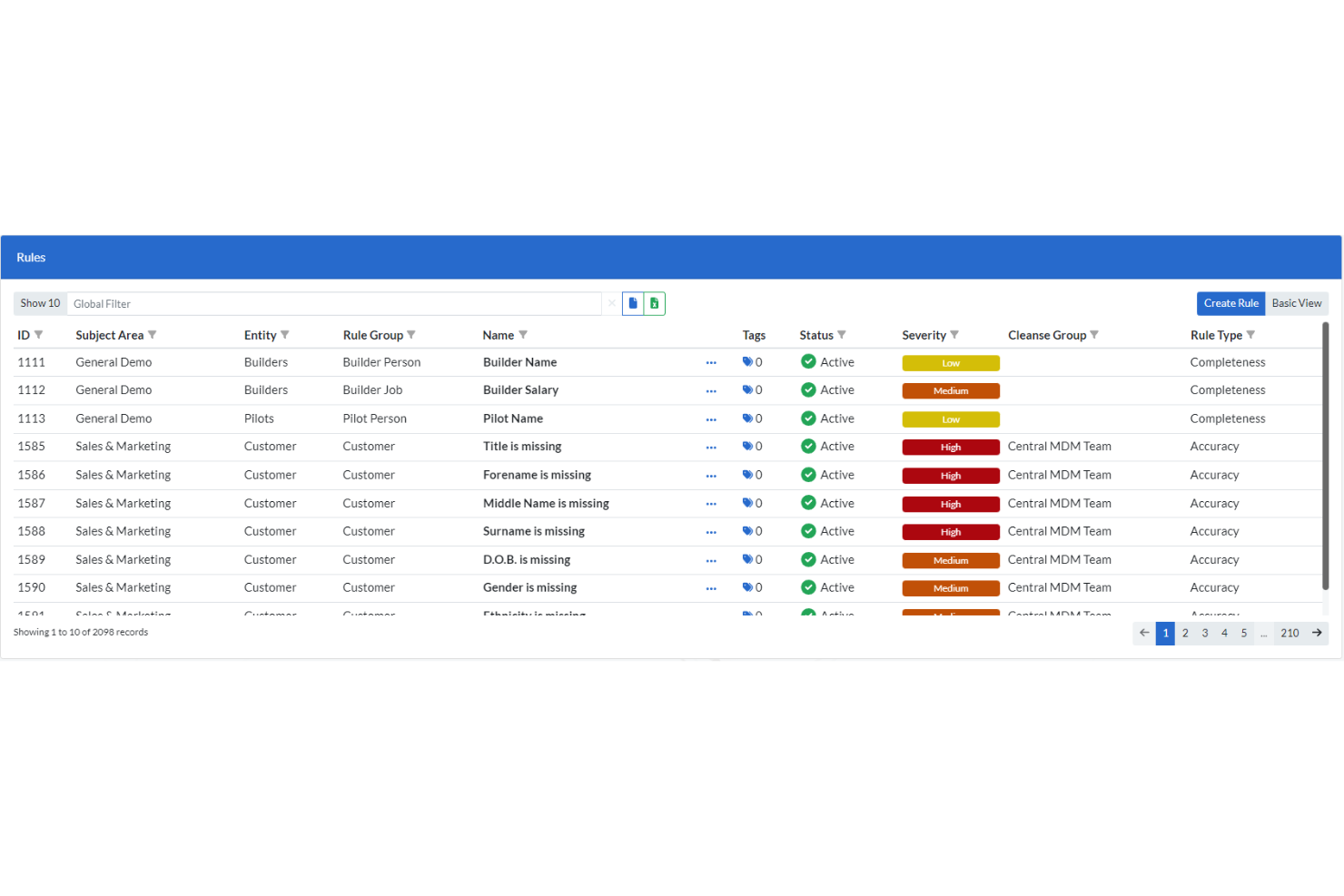Open the Rule Type column filter dropdown
1344x896 pixels.
click(x=1250, y=334)
